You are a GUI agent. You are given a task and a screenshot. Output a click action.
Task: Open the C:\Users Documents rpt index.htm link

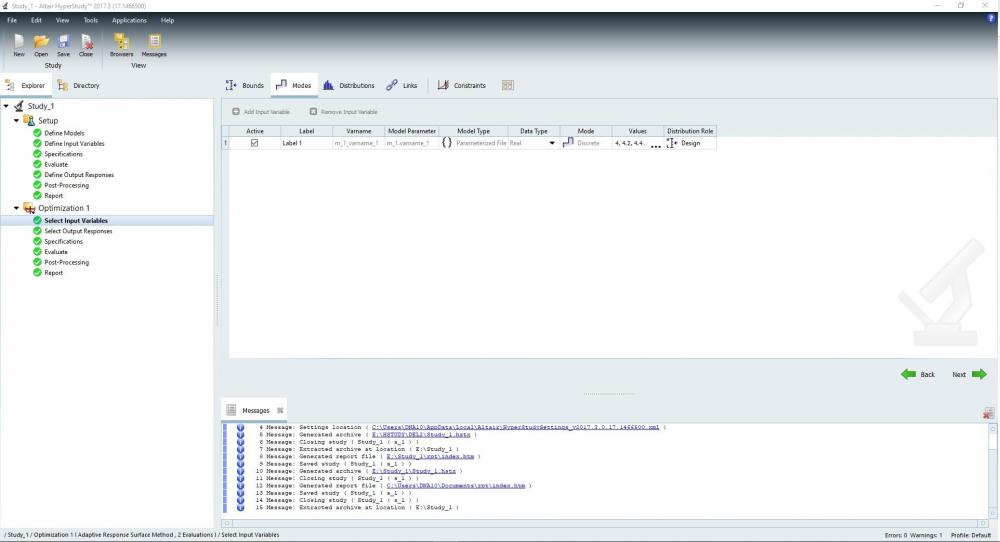[455, 486]
